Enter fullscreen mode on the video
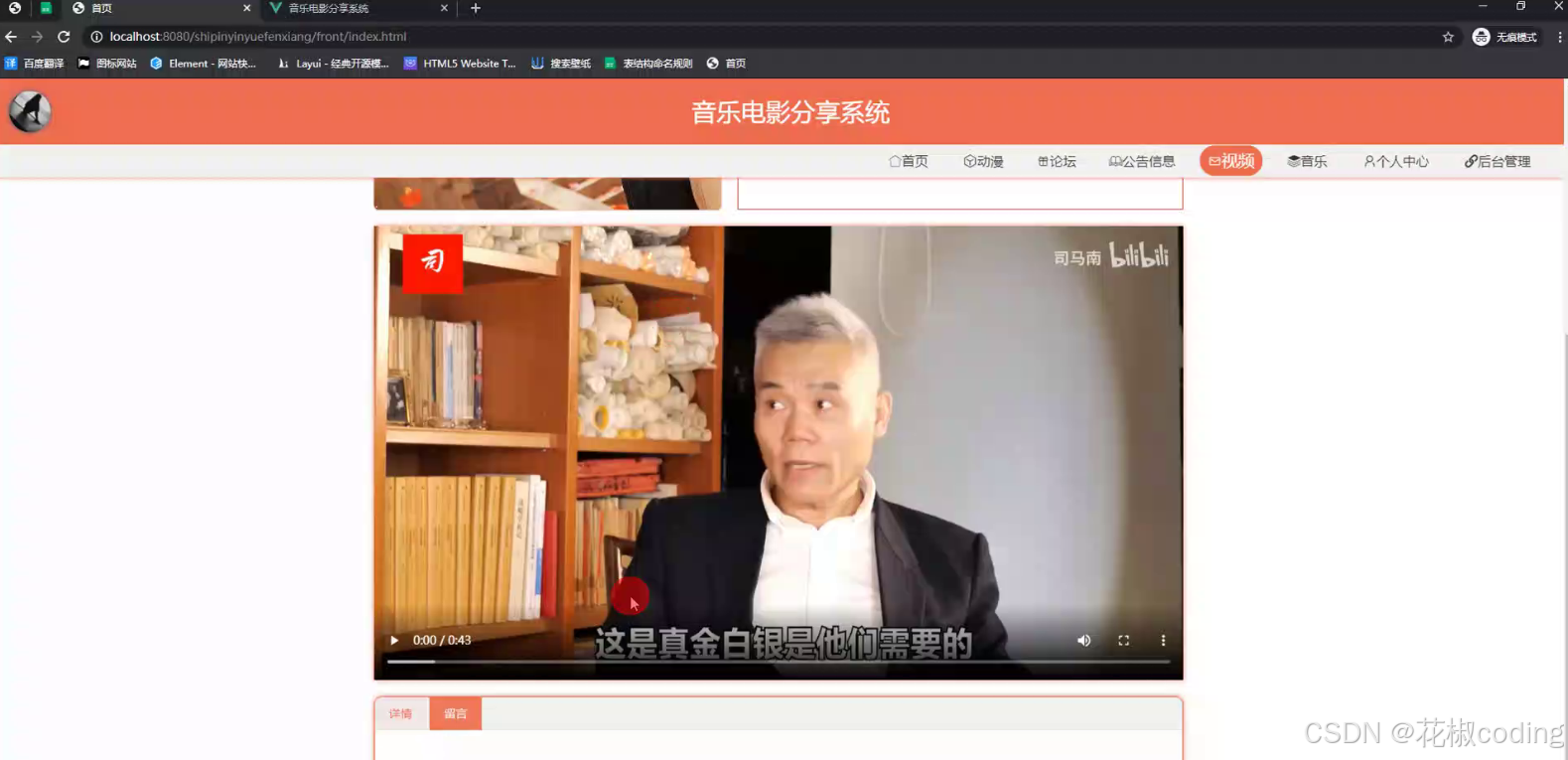1568x760 pixels. point(1124,641)
